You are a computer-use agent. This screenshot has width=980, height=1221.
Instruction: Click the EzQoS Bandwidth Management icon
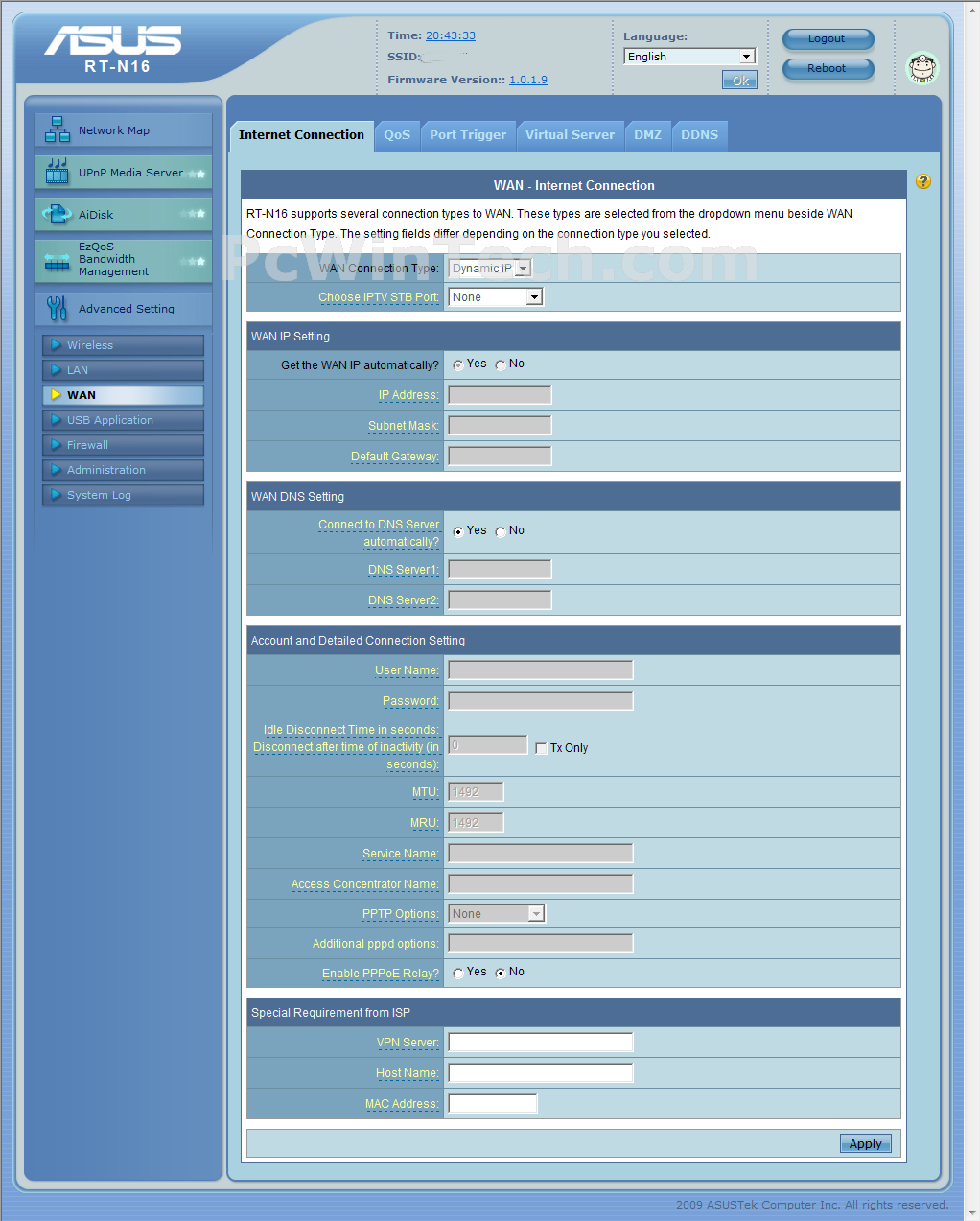click(58, 262)
